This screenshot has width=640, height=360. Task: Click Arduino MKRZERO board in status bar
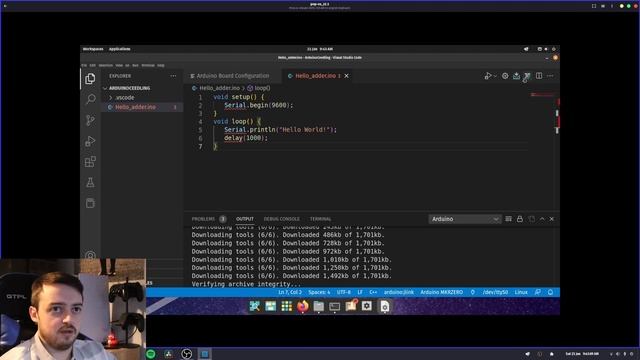tap(442, 292)
